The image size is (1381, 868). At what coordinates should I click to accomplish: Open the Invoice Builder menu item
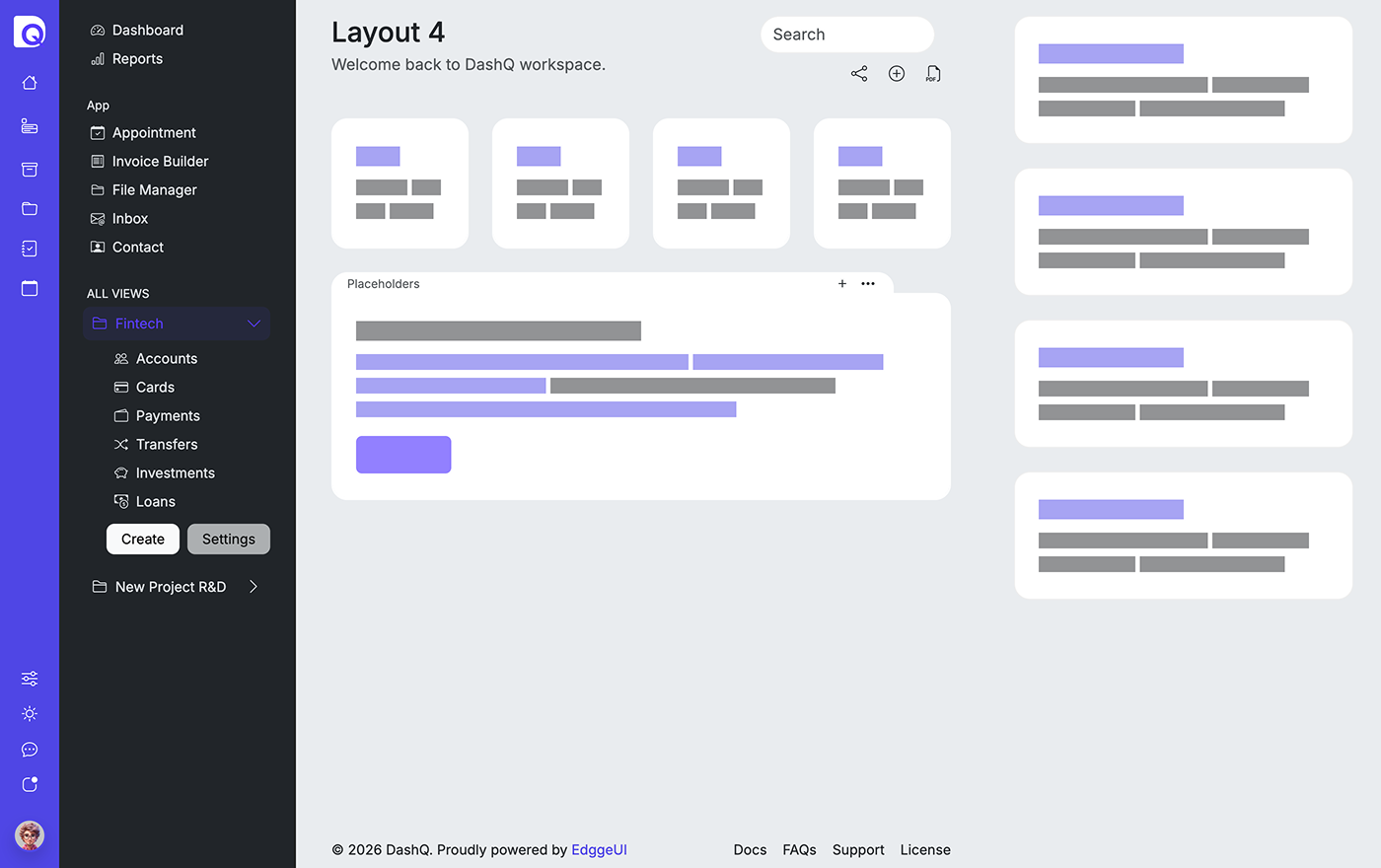(160, 161)
